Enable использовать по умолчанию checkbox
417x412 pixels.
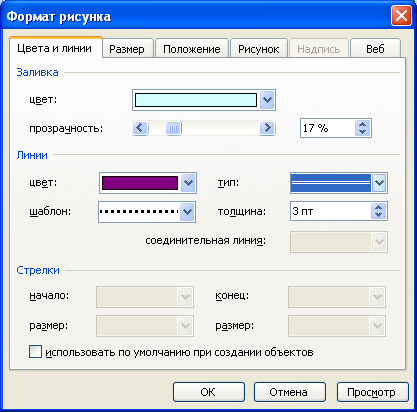[35, 352]
